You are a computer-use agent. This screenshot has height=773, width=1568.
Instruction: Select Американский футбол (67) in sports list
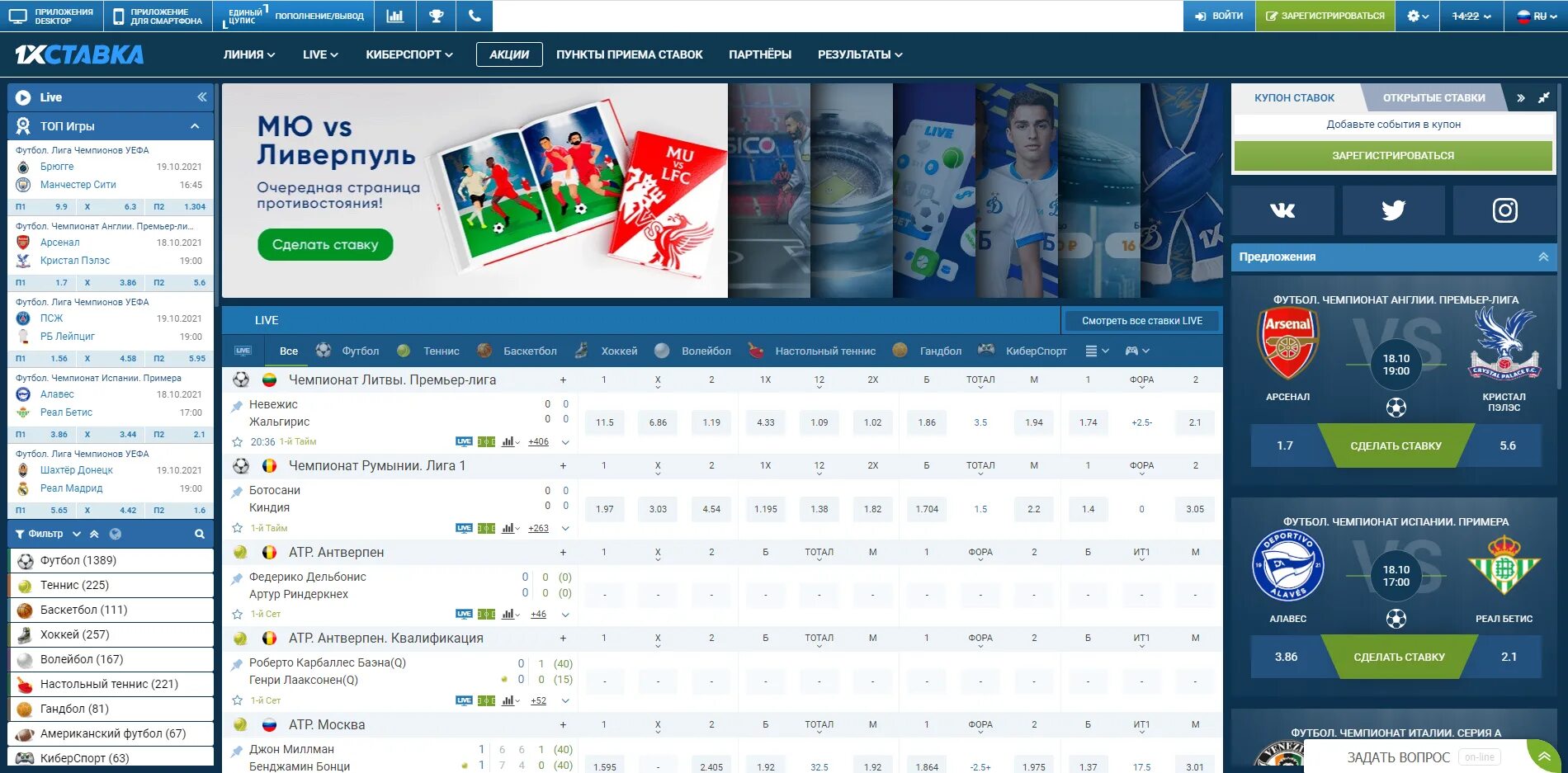(x=111, y=733)
